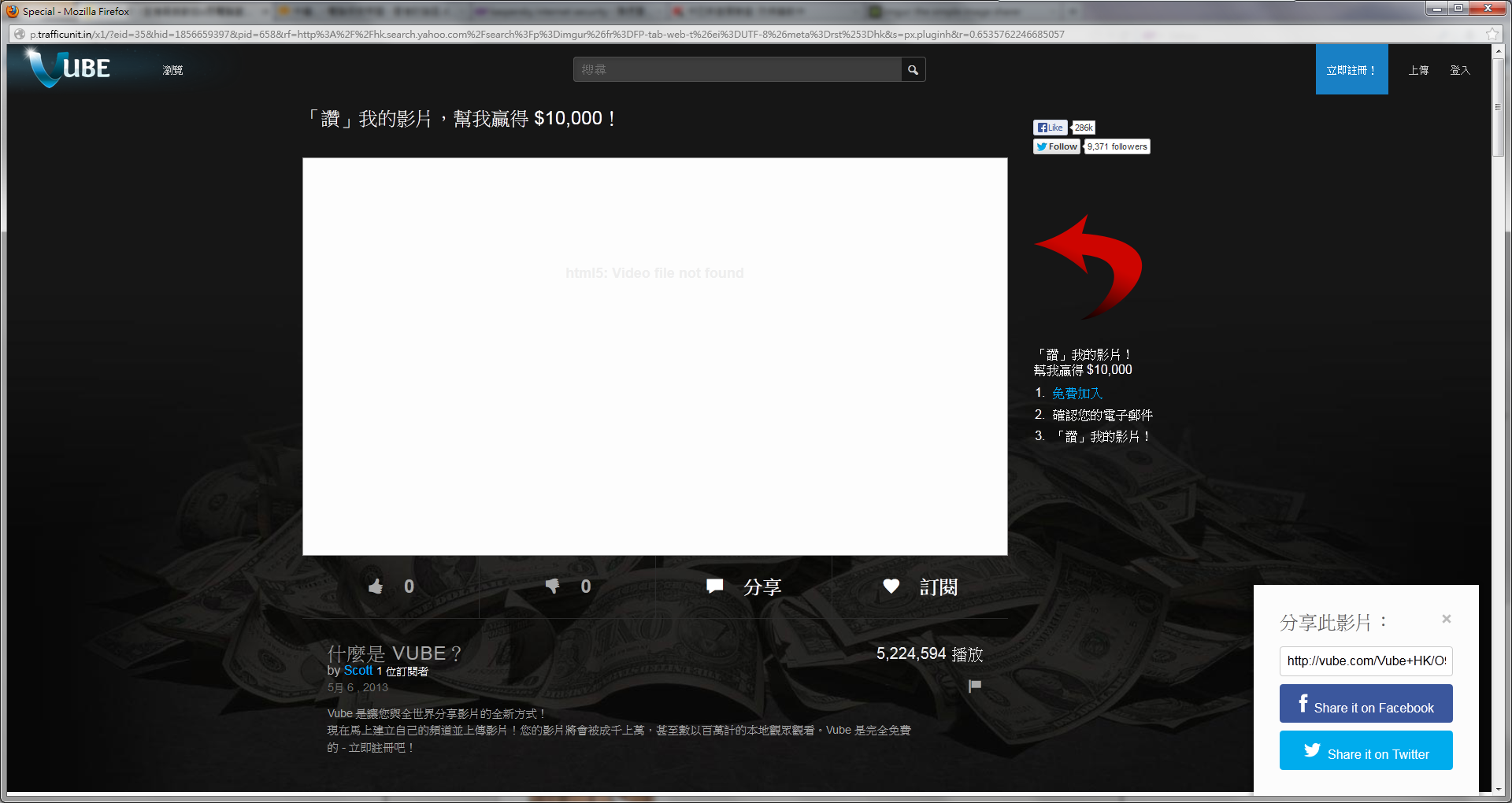Viewport: 1512px width, 803px height.
Task: Click the Twitter Follow button
Action: (1057, 146)
